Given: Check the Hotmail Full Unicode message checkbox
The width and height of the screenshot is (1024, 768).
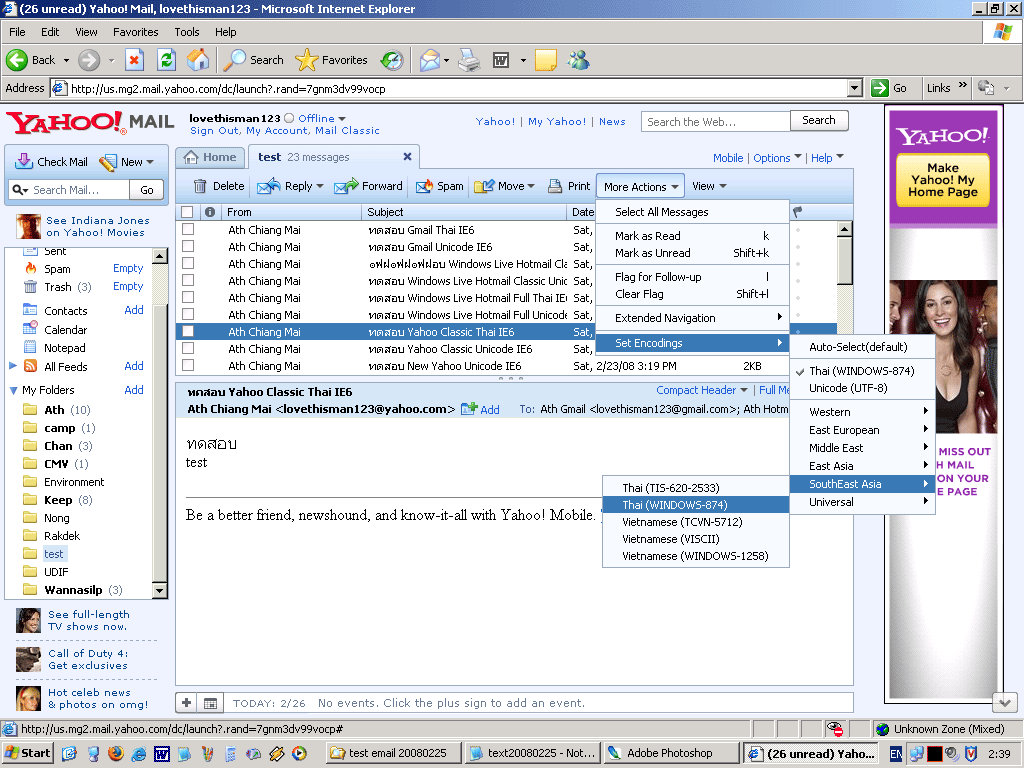Looking at the screenshot, I should [x=188, y=314].
